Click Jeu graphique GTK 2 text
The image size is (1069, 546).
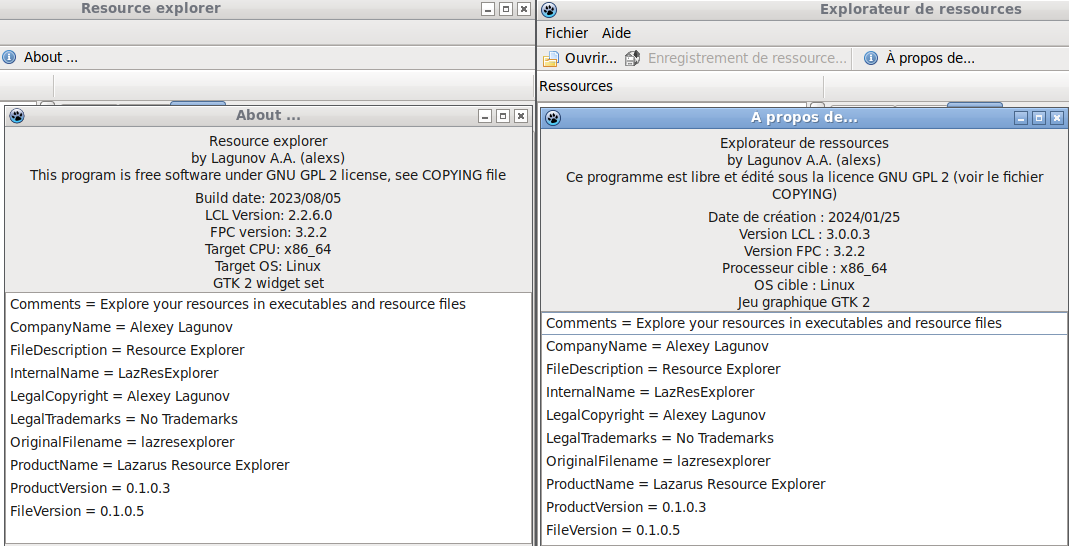pyautogui.click(x=804, y=302)
